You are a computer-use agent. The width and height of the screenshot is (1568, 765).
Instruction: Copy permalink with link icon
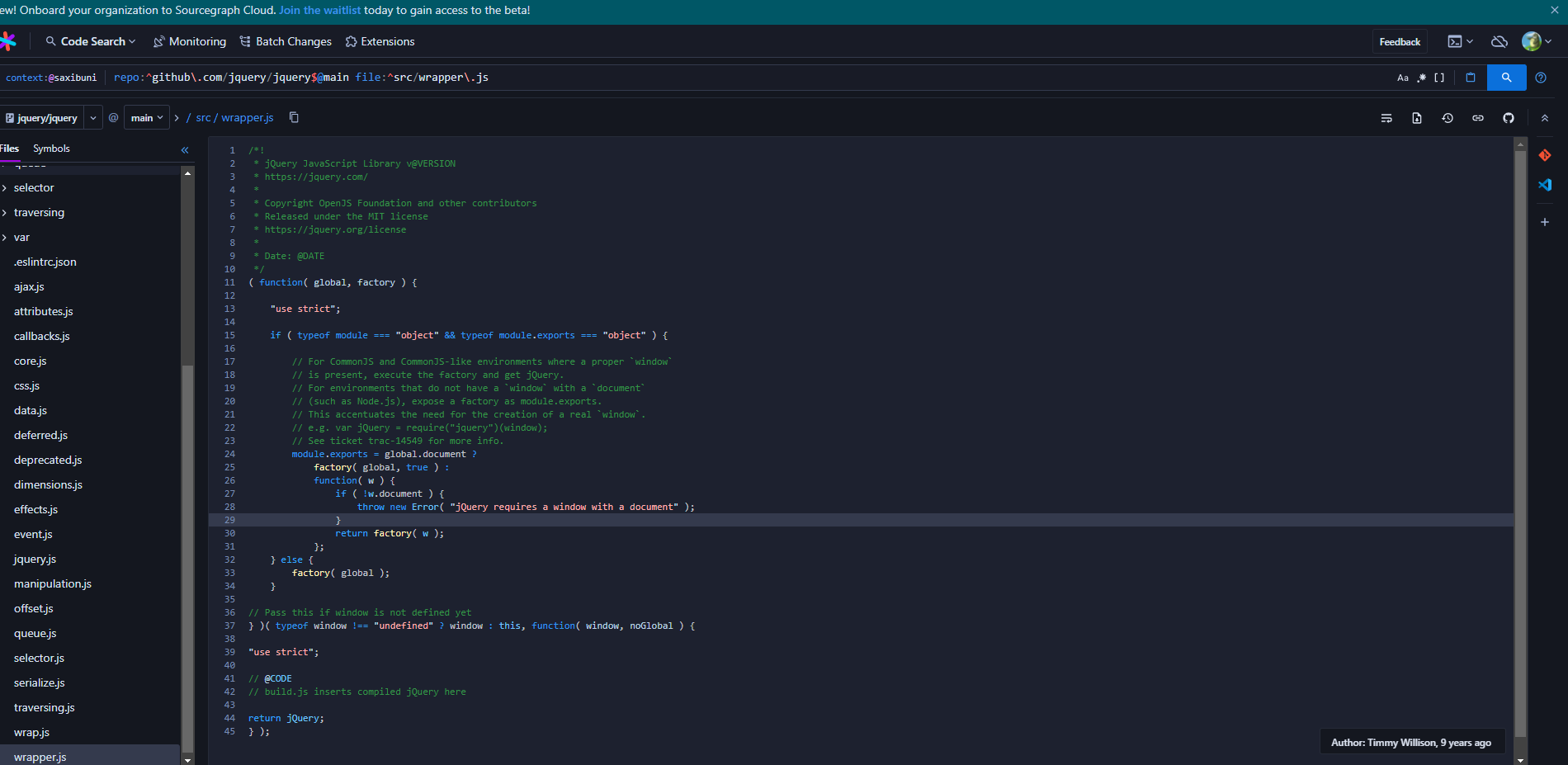[x=1478, y=118]
